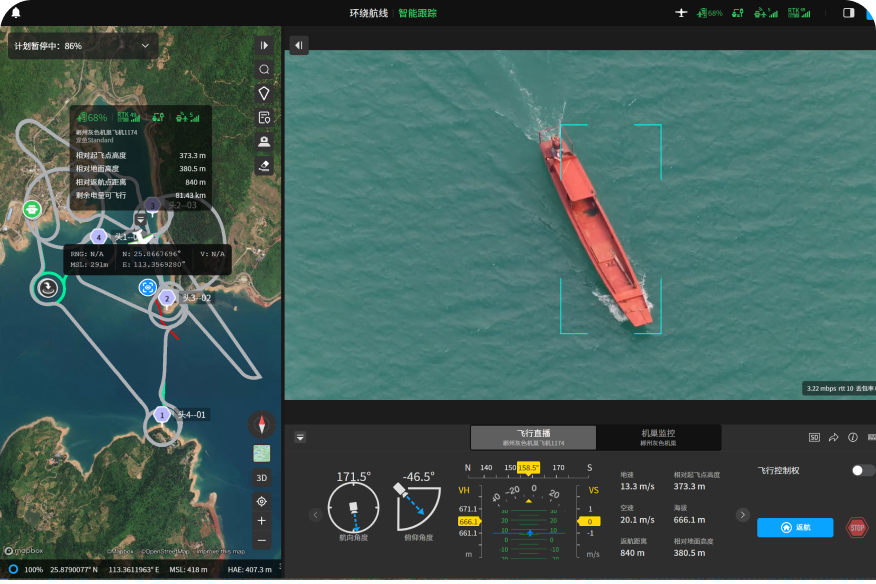The height and width of the screenshot is (584, 876).
Task: Select the 智能跟踪 mode at top
Action: tap(417, 13)
